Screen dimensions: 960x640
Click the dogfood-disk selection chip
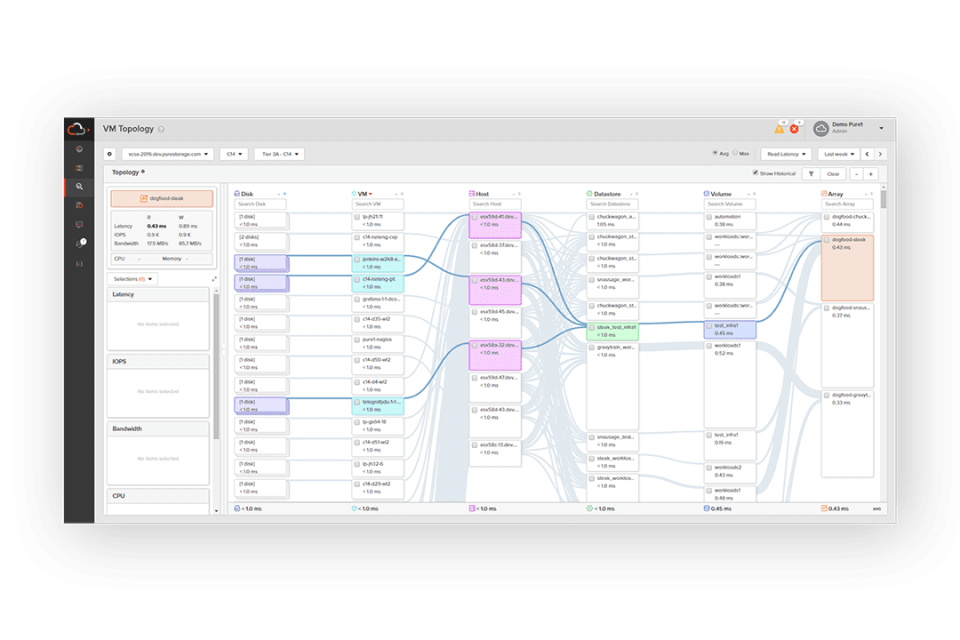click(x=162, y=197)
